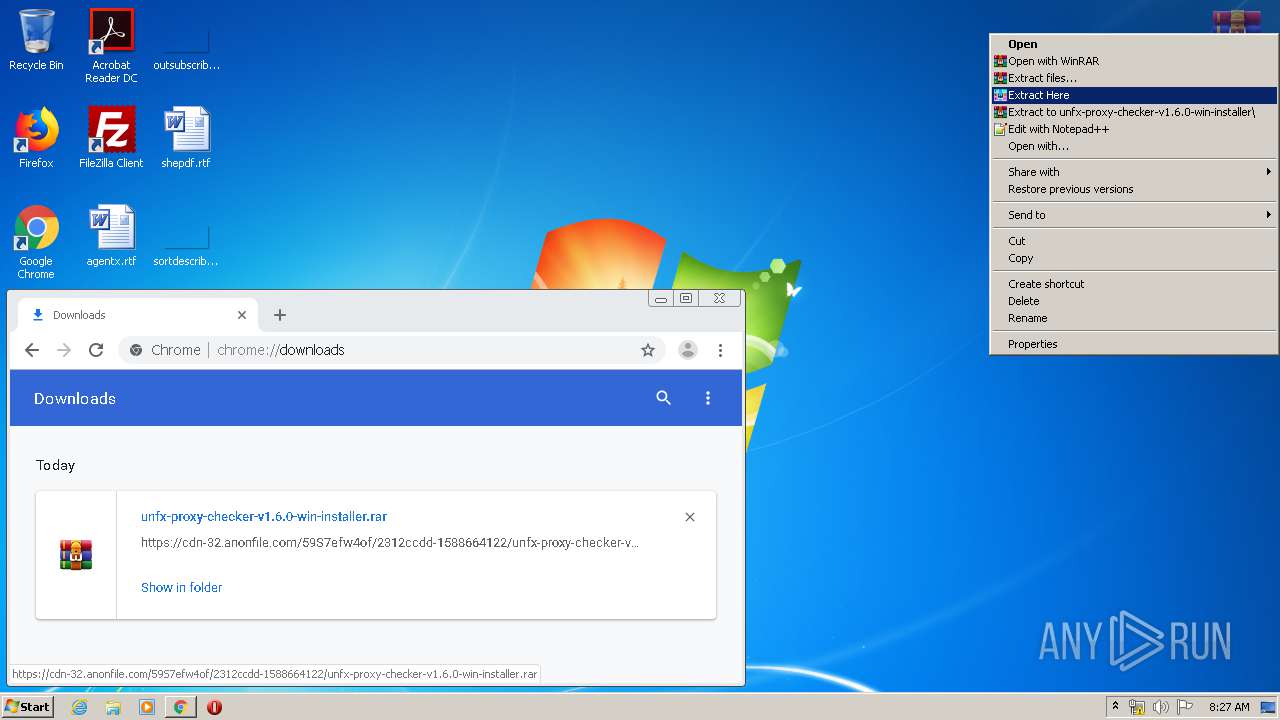Close the Downloads tab
Screen dimensions: 1280x720
tap(242, 315)
